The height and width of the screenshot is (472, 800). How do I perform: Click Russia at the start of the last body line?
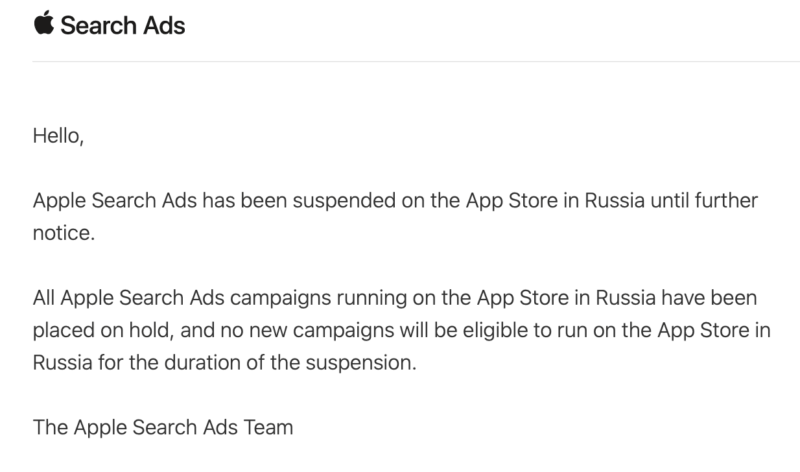(63, 363)
